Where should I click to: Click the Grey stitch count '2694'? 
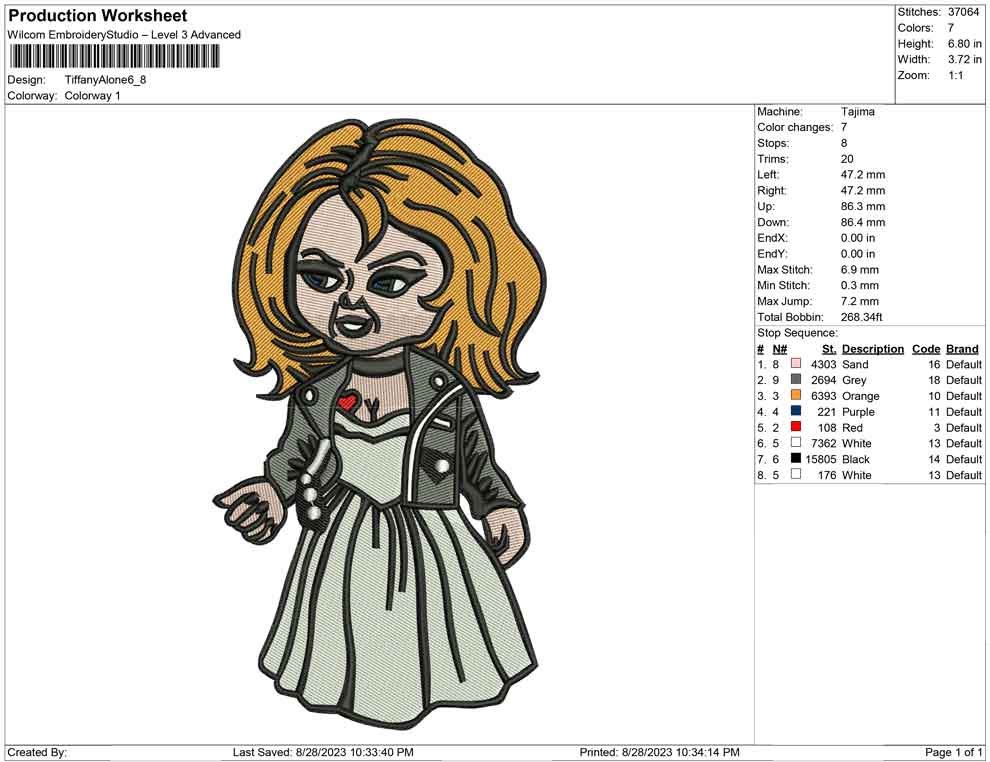[823, 380]
